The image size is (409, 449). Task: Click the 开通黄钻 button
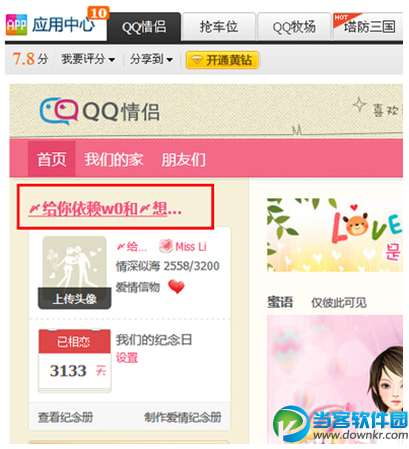[x=222, y=60]
